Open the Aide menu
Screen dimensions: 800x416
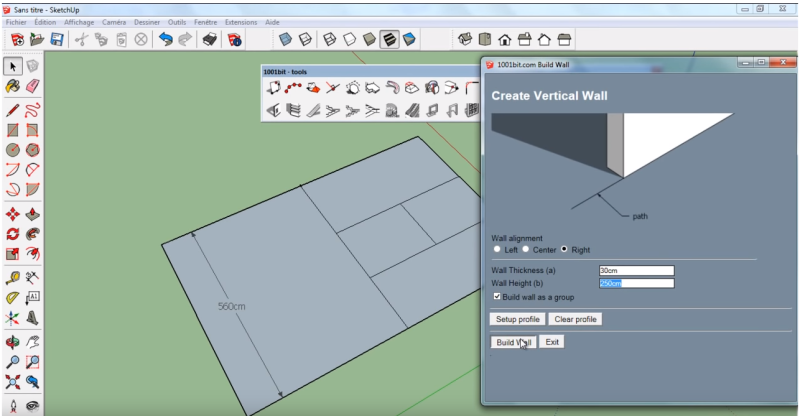coord(272,22)
